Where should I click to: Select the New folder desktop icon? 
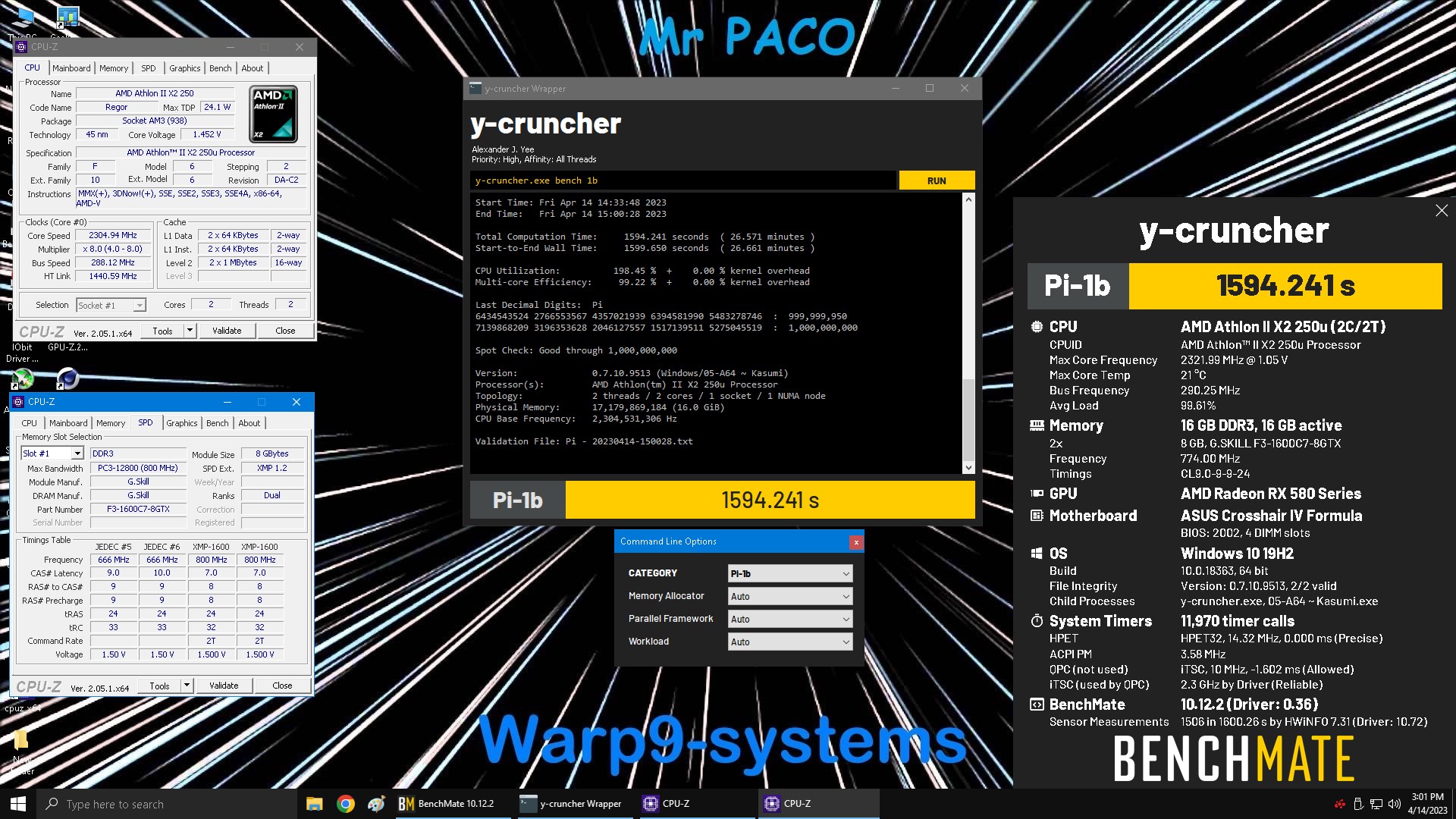point(21,749)
